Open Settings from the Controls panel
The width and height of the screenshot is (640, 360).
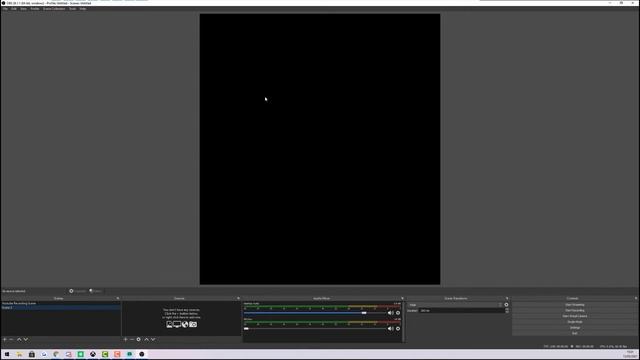point(574,328)
